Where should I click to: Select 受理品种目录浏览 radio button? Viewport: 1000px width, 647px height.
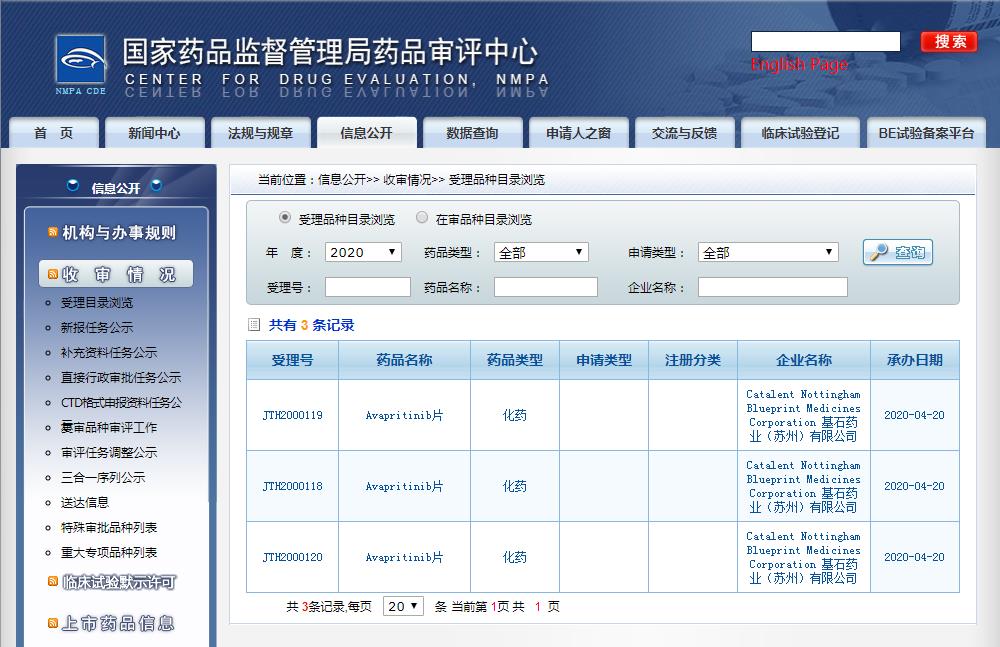285,218
